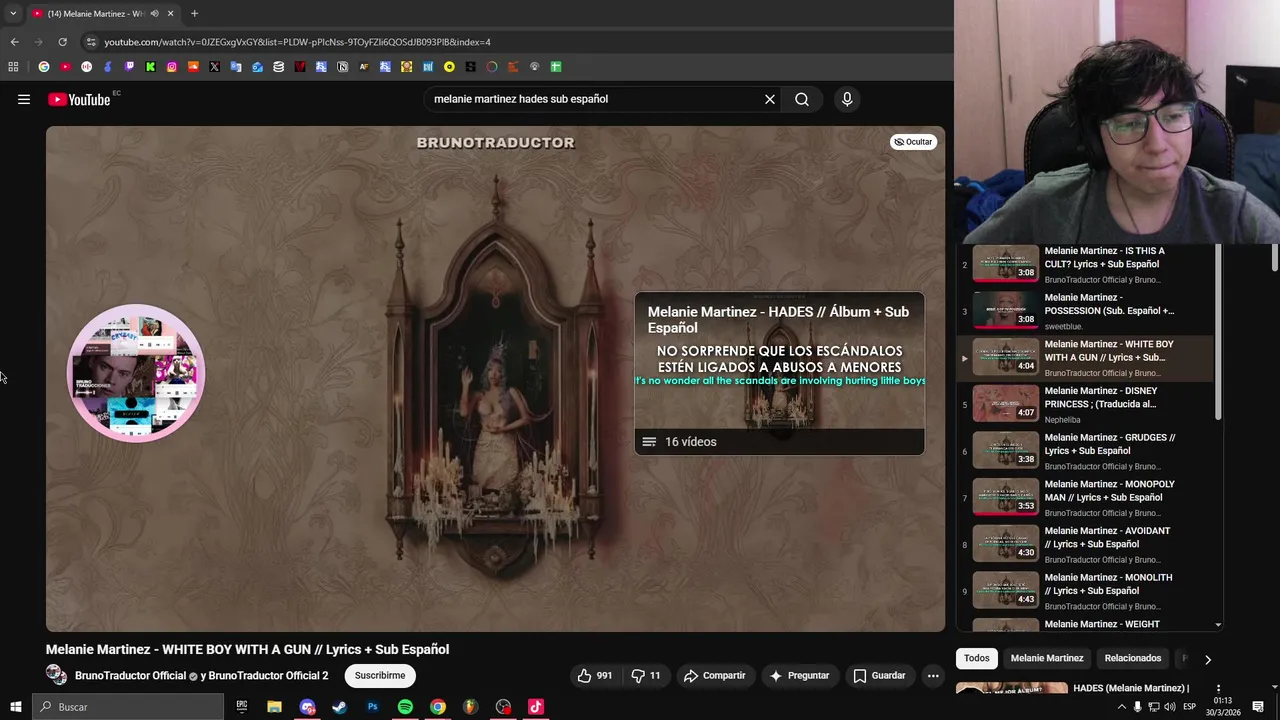Viewport: 1280px width, 720px height.
Task: Go to the YouTube home logo
Action: (x=79, y=99)
